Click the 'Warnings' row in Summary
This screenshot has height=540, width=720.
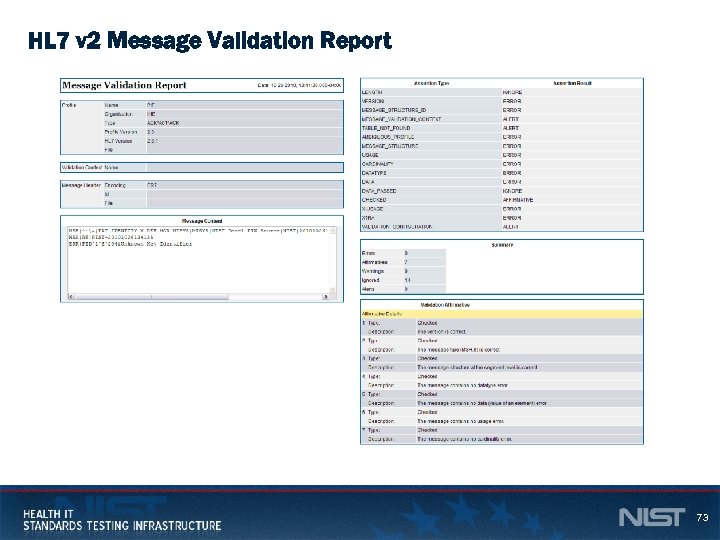[403, 271]
